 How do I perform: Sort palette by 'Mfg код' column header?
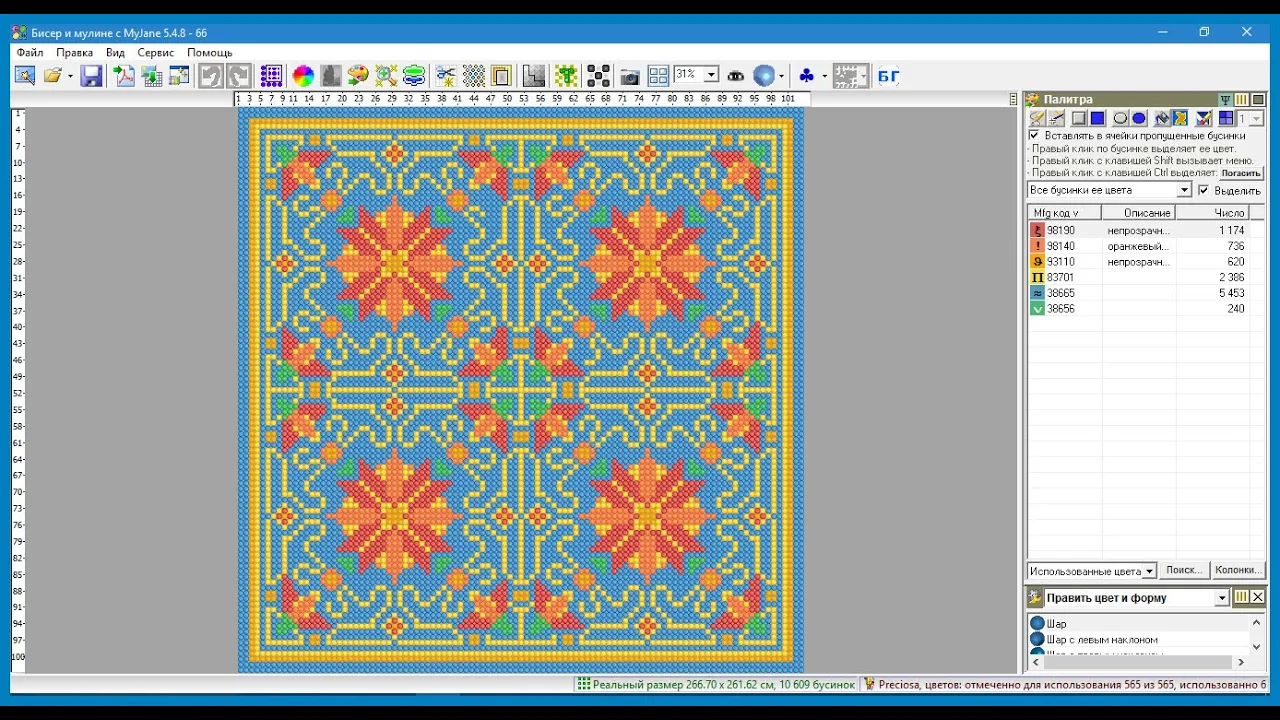click(x=1064, y=213)
